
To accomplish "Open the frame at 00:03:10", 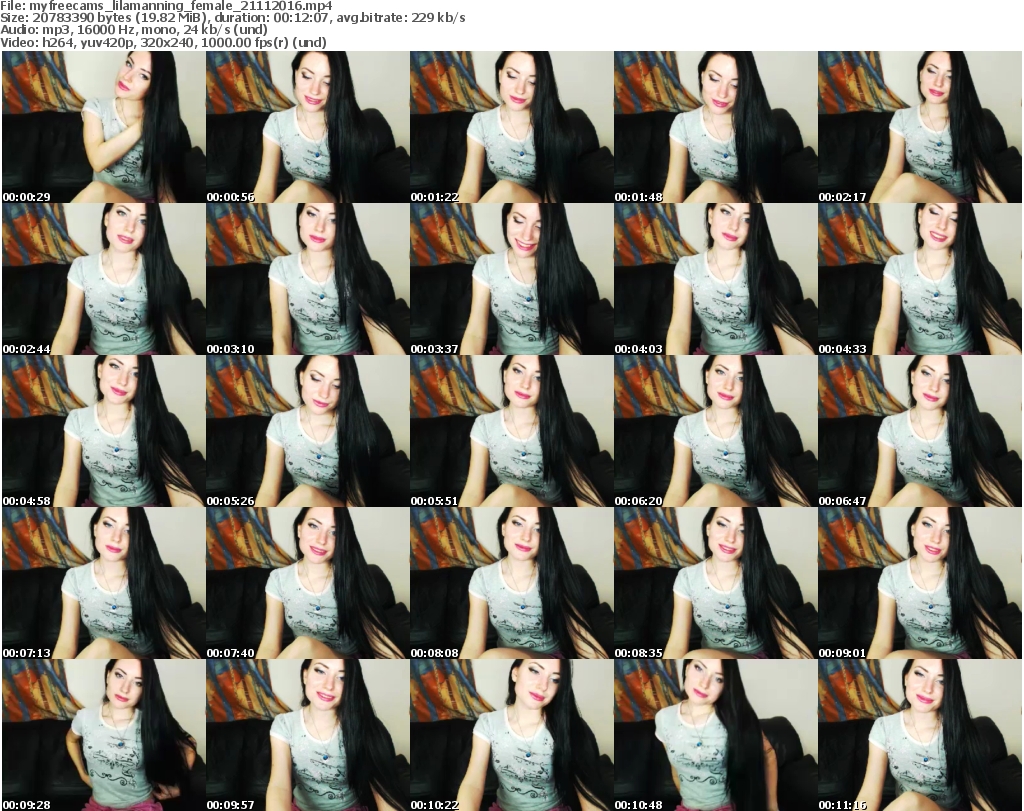I will tap(308, 279).
